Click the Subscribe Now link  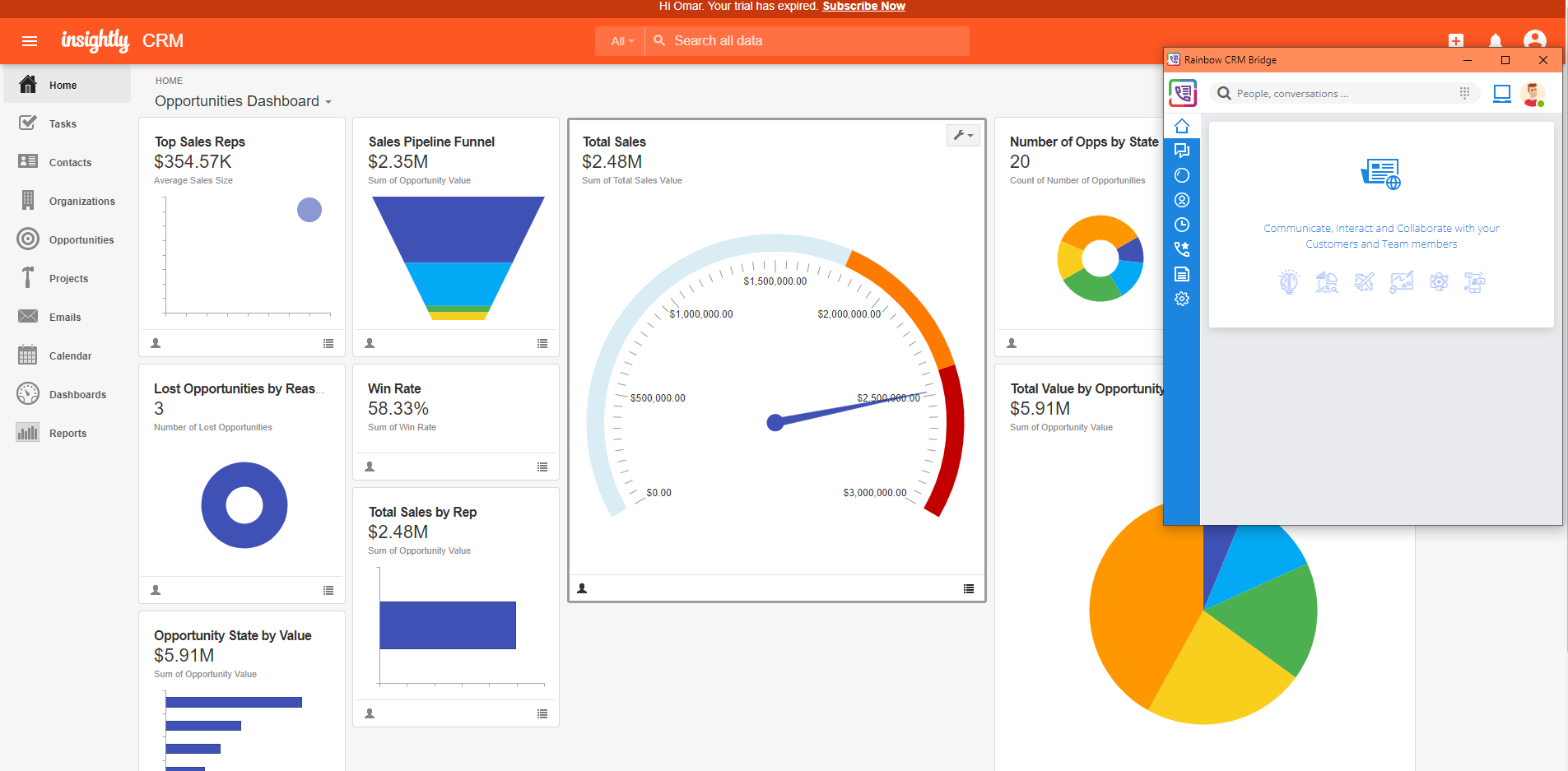pyautogui.click(x=863, y=7)
